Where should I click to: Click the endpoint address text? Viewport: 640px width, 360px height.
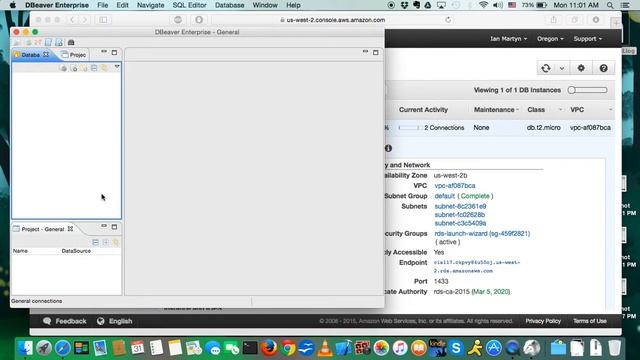(477, 267)
